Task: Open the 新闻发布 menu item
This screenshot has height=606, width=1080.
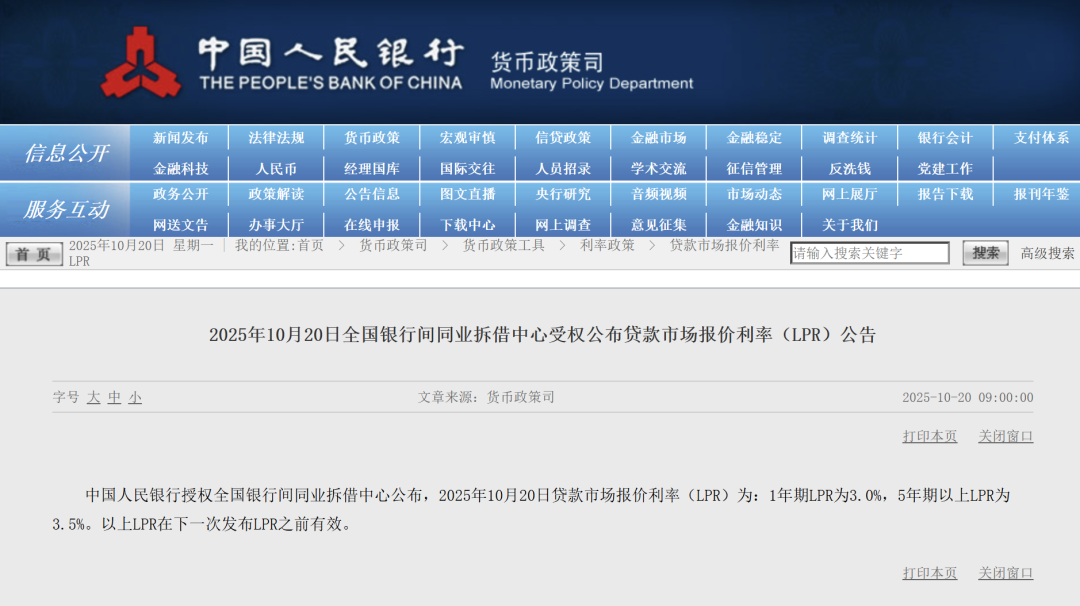Action: pyautogui.click(x=181, y=138)
